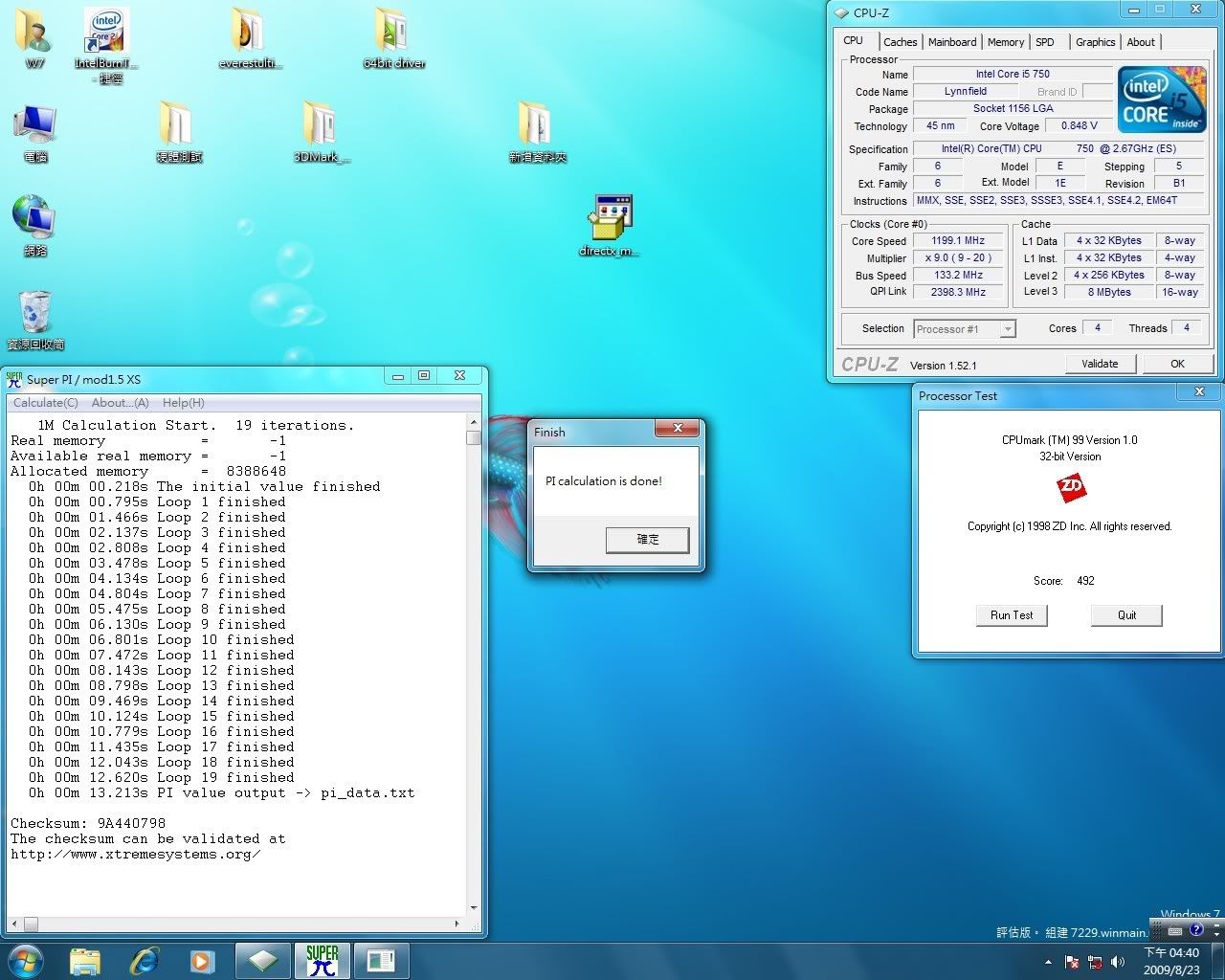This screenshot has height=980, width=1225.
Task: Switch to the SPD tab
Action: (1045, 42)
